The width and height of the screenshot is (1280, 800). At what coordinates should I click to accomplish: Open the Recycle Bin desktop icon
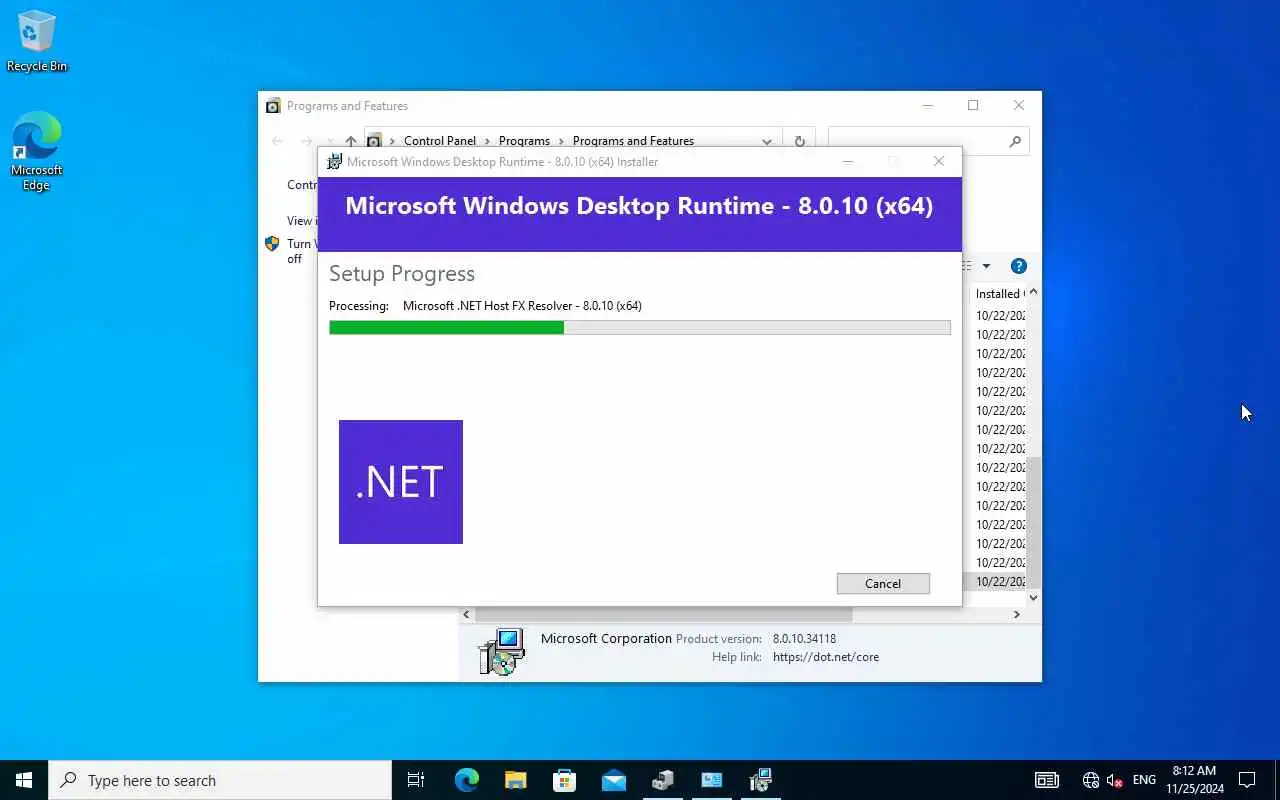[37, 41]
